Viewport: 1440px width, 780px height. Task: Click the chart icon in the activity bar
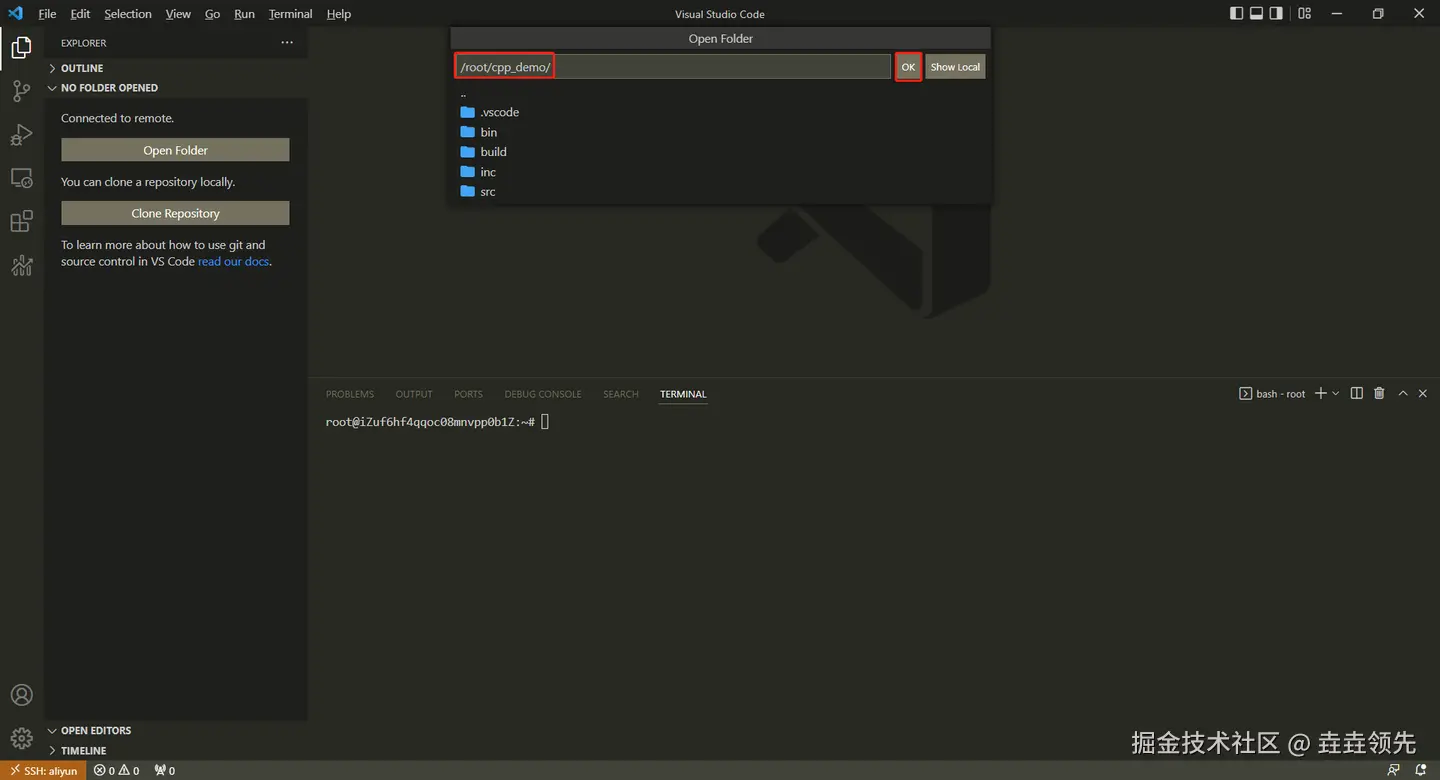[21, 265]
